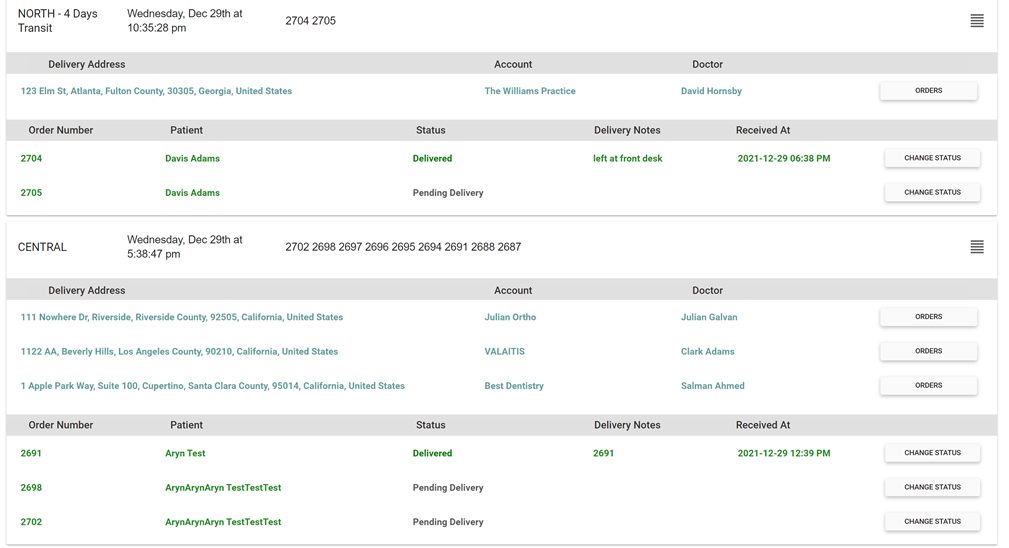Change status of order 2691

(932, 453)
